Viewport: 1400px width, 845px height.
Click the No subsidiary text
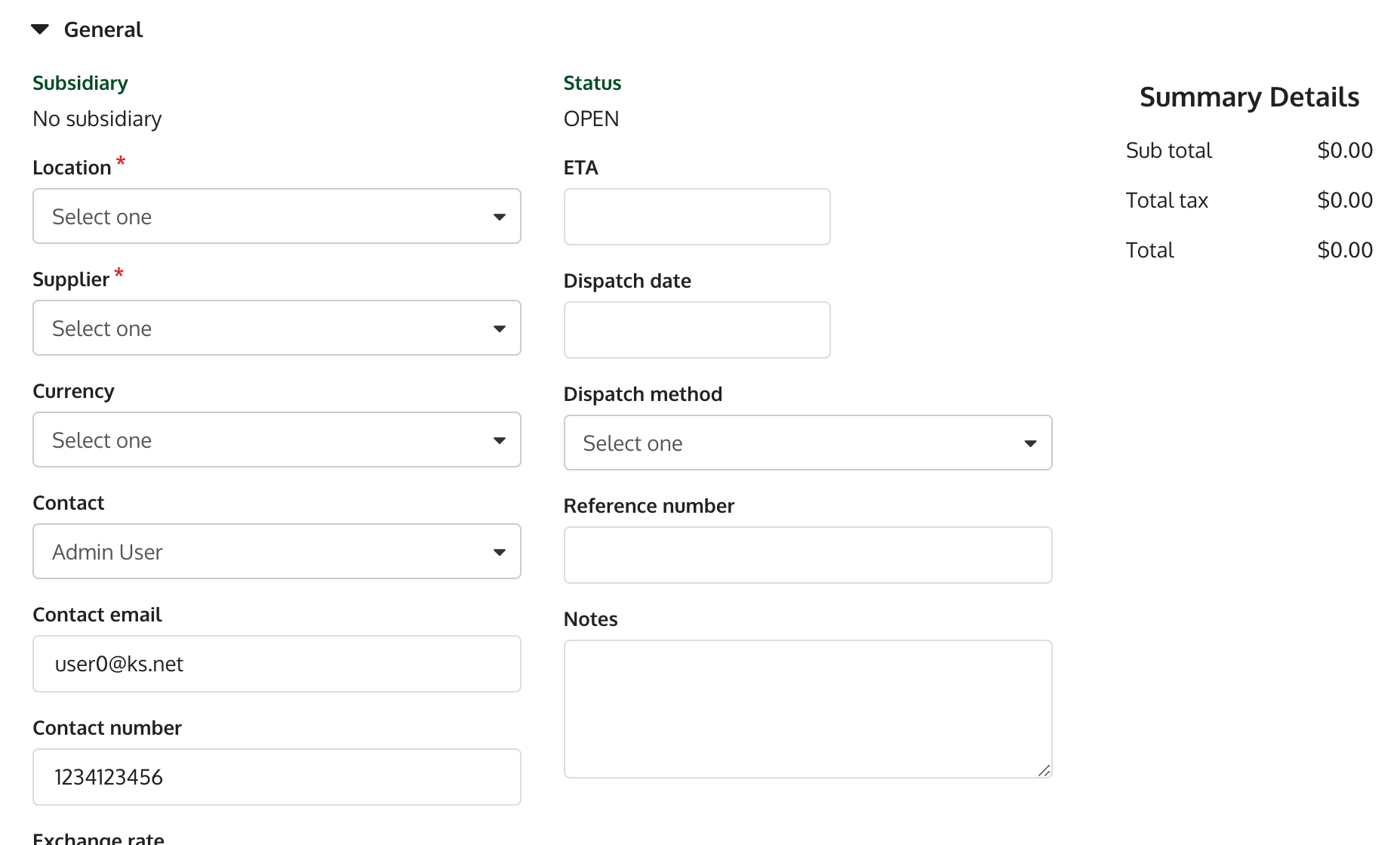tap(97, 119)
